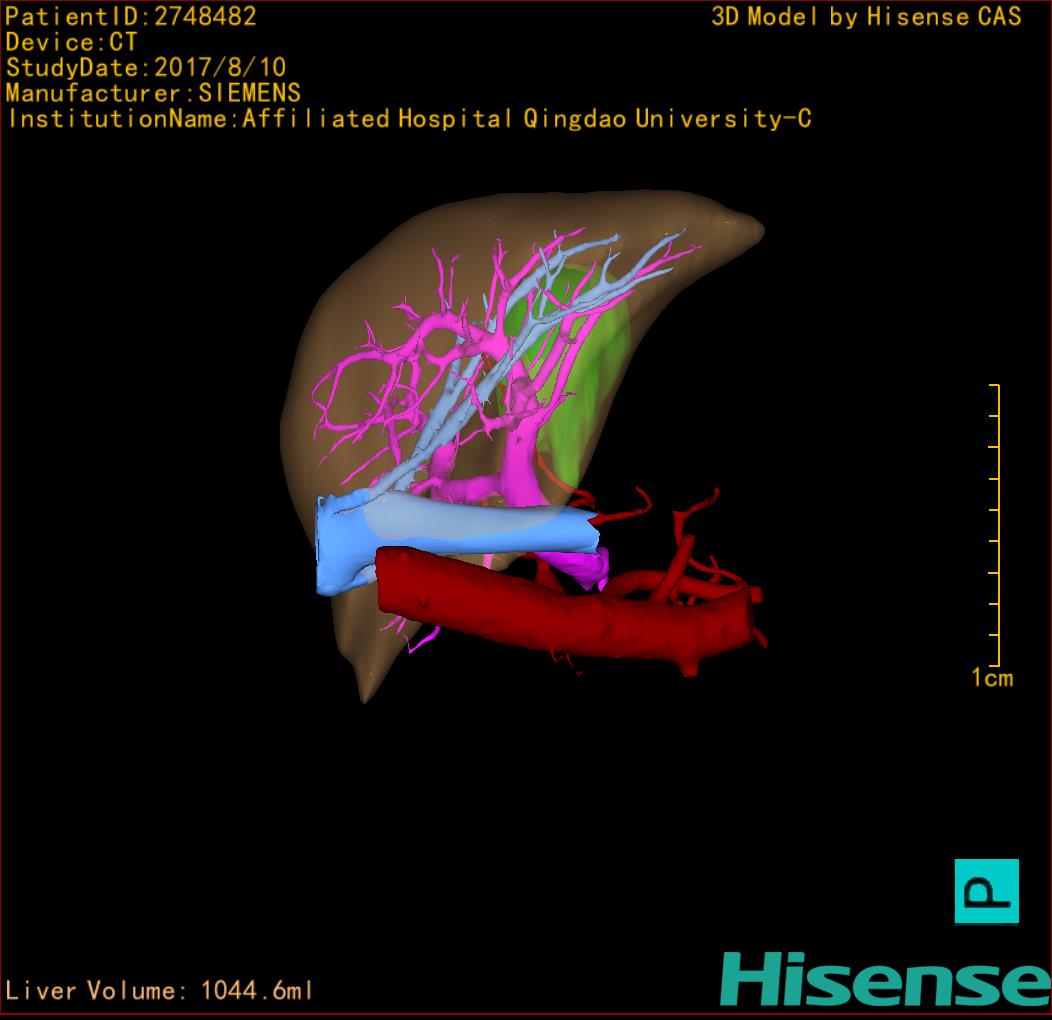Click the cyan P orientation cube icon
The height and width of the screenshot is (1020, 1052).
(986, 891)
